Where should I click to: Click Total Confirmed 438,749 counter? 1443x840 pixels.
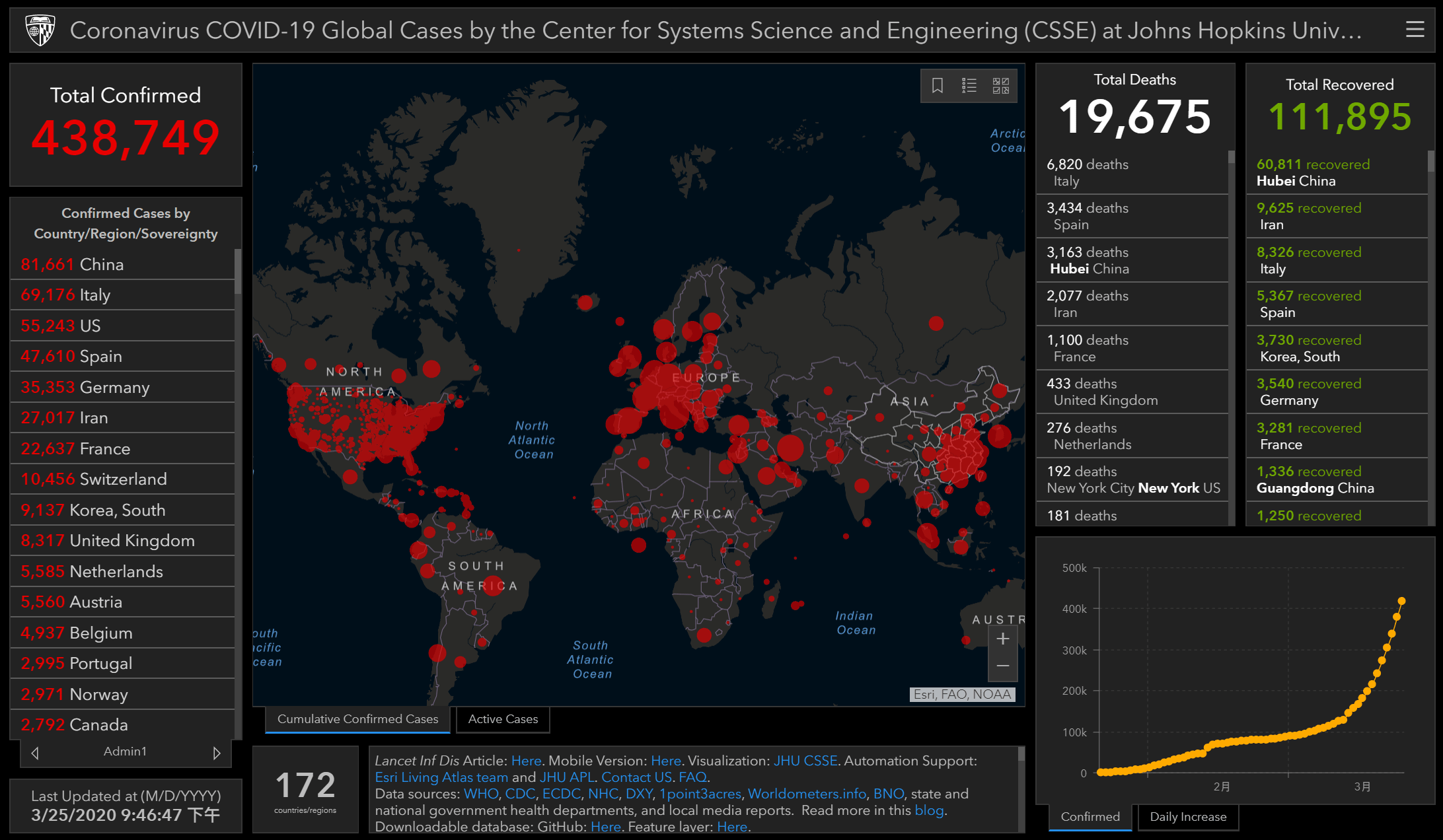click(126, 125)
